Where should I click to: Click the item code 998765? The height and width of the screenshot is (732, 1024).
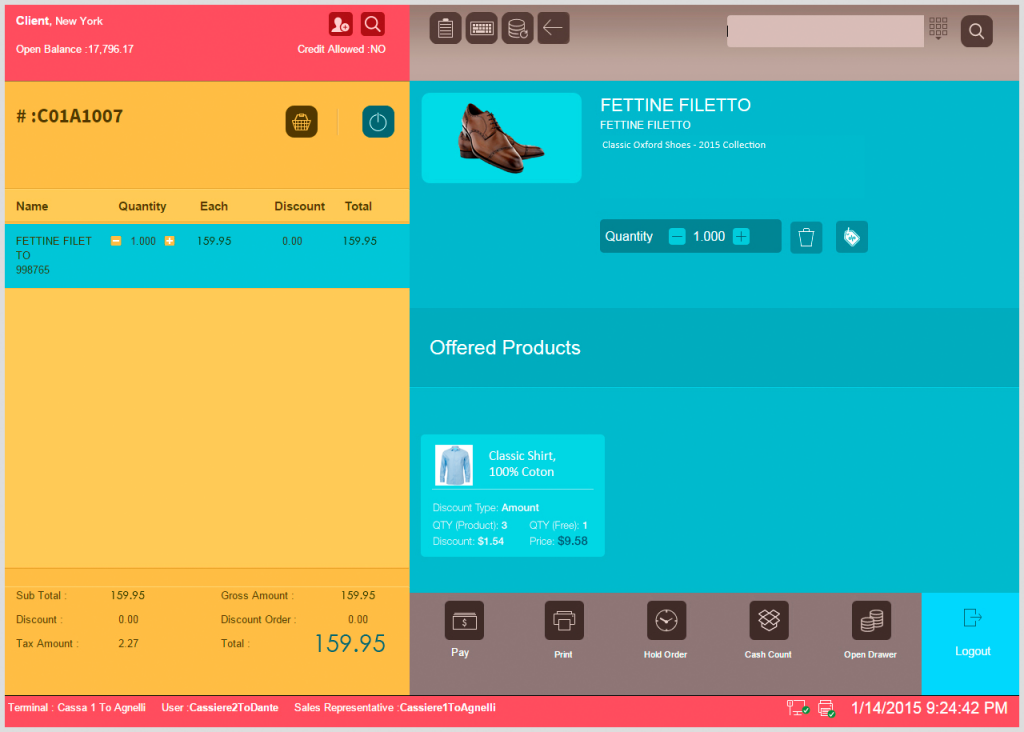coord(33,270)
